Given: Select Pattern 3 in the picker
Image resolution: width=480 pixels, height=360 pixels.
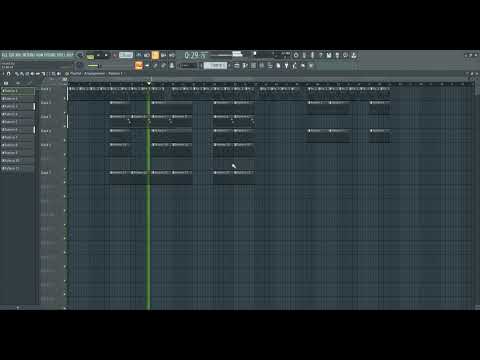Looking at the screenshot, I should 18,106.
